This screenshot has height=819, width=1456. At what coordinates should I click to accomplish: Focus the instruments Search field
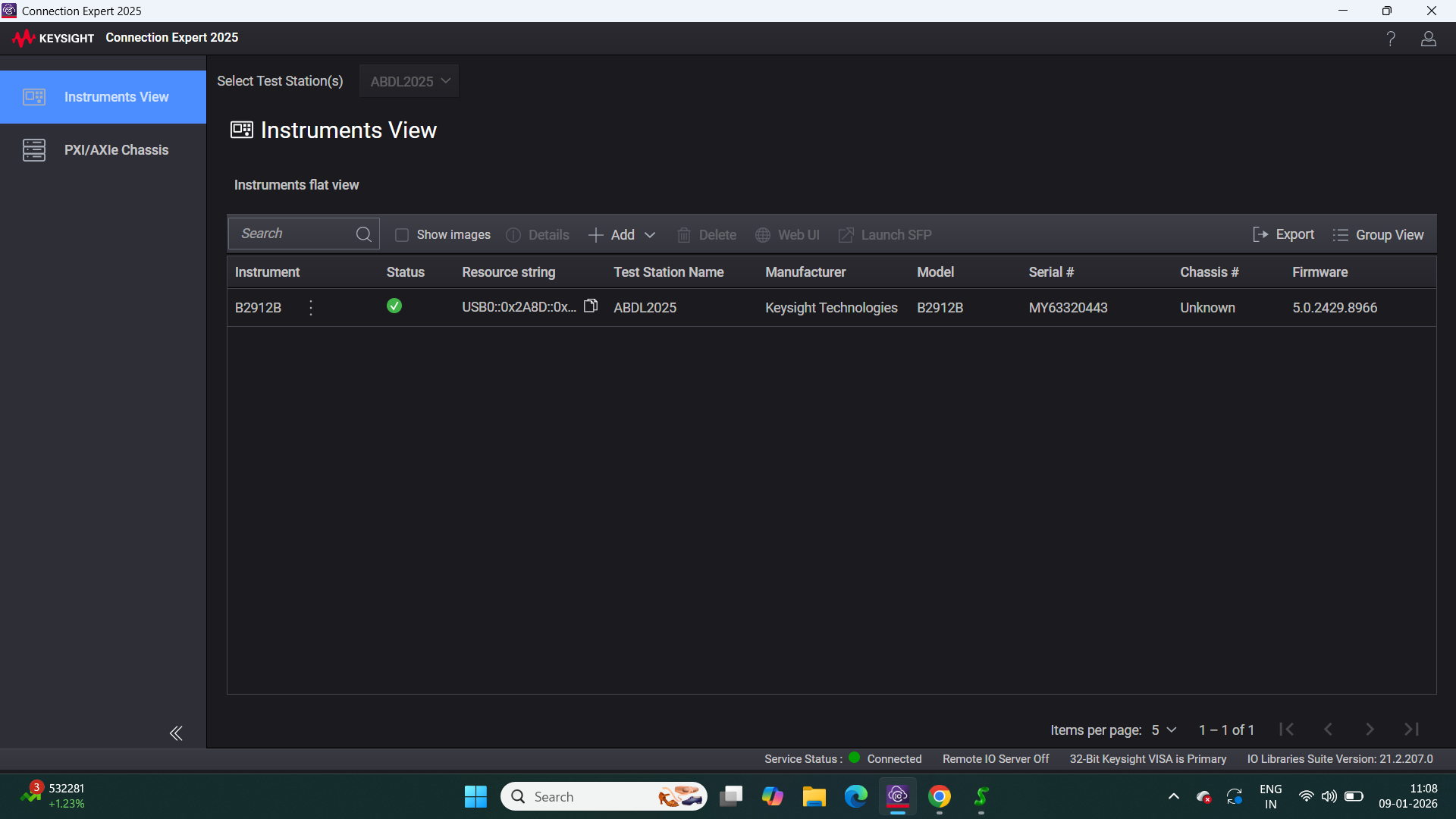tap(292, 234)
